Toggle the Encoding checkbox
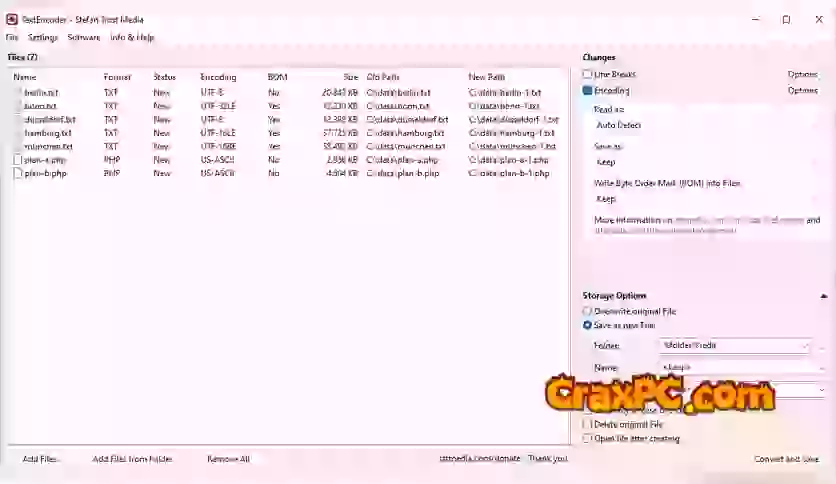 coord(588,91)
